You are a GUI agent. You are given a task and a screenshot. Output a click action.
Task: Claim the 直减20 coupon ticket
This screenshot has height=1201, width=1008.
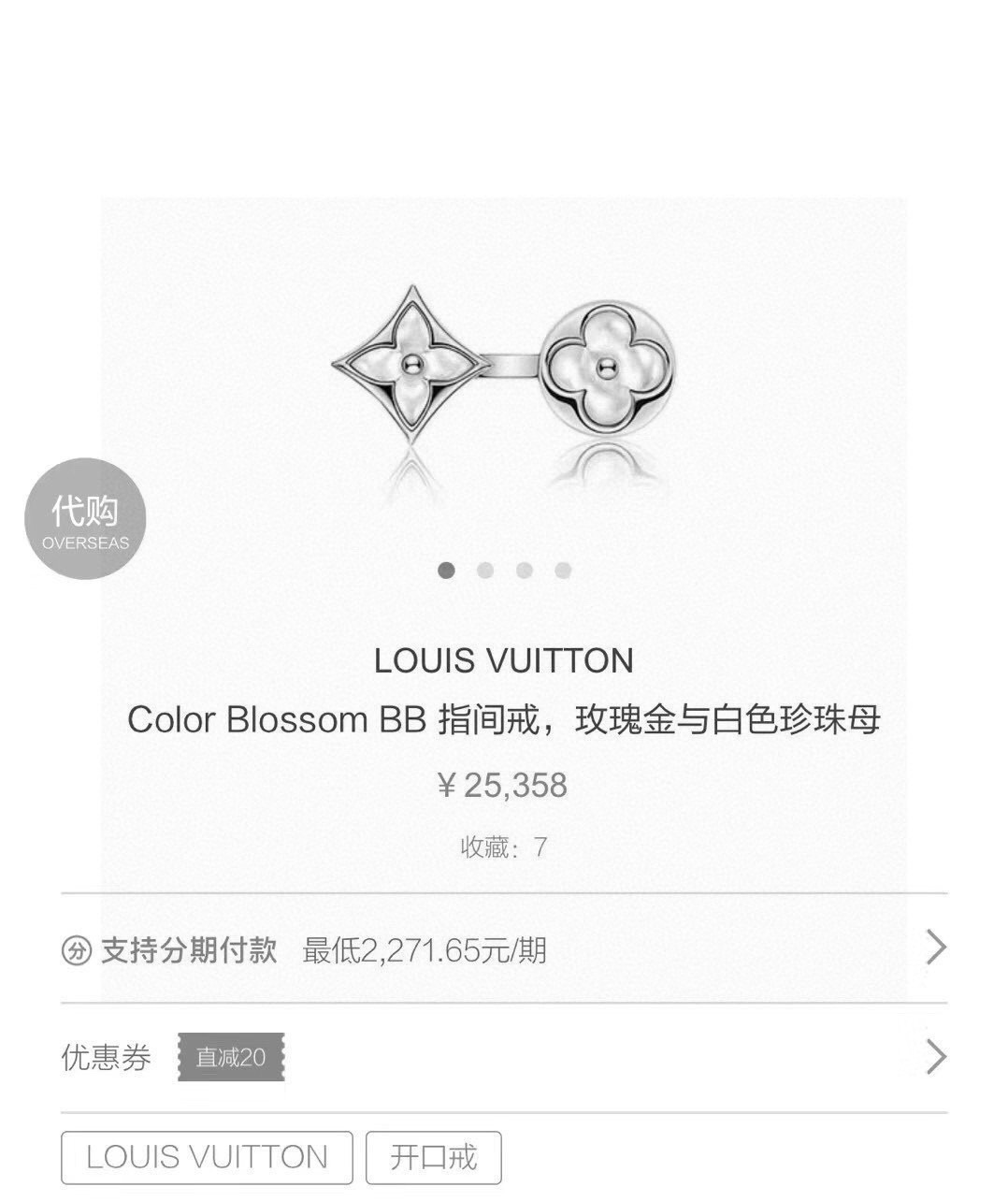coord(231,1058)
